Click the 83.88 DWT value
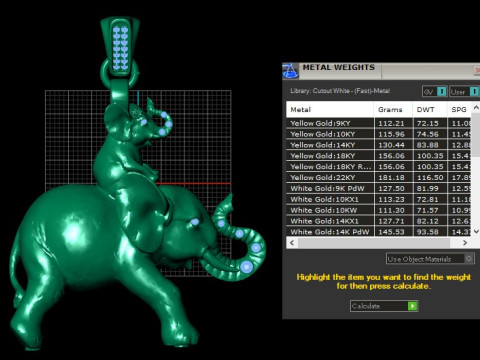The height and width of the screenshot is (360, 480). [x=428, y=145]
